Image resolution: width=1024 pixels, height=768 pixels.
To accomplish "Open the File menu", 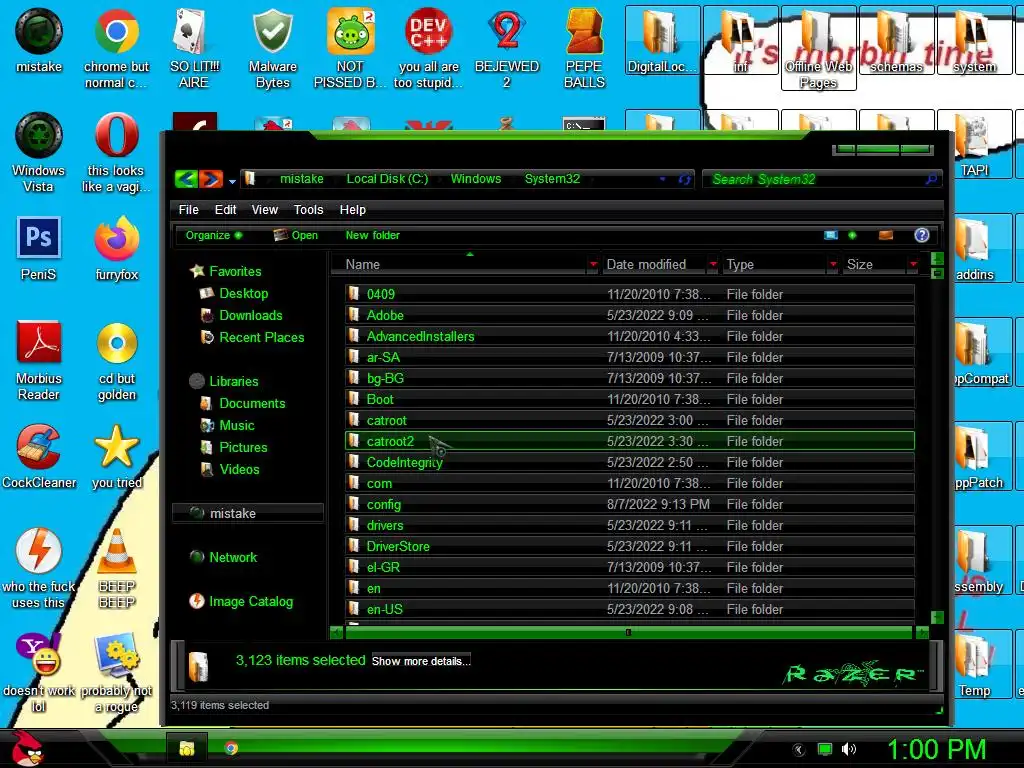I will tap(188, 210).
